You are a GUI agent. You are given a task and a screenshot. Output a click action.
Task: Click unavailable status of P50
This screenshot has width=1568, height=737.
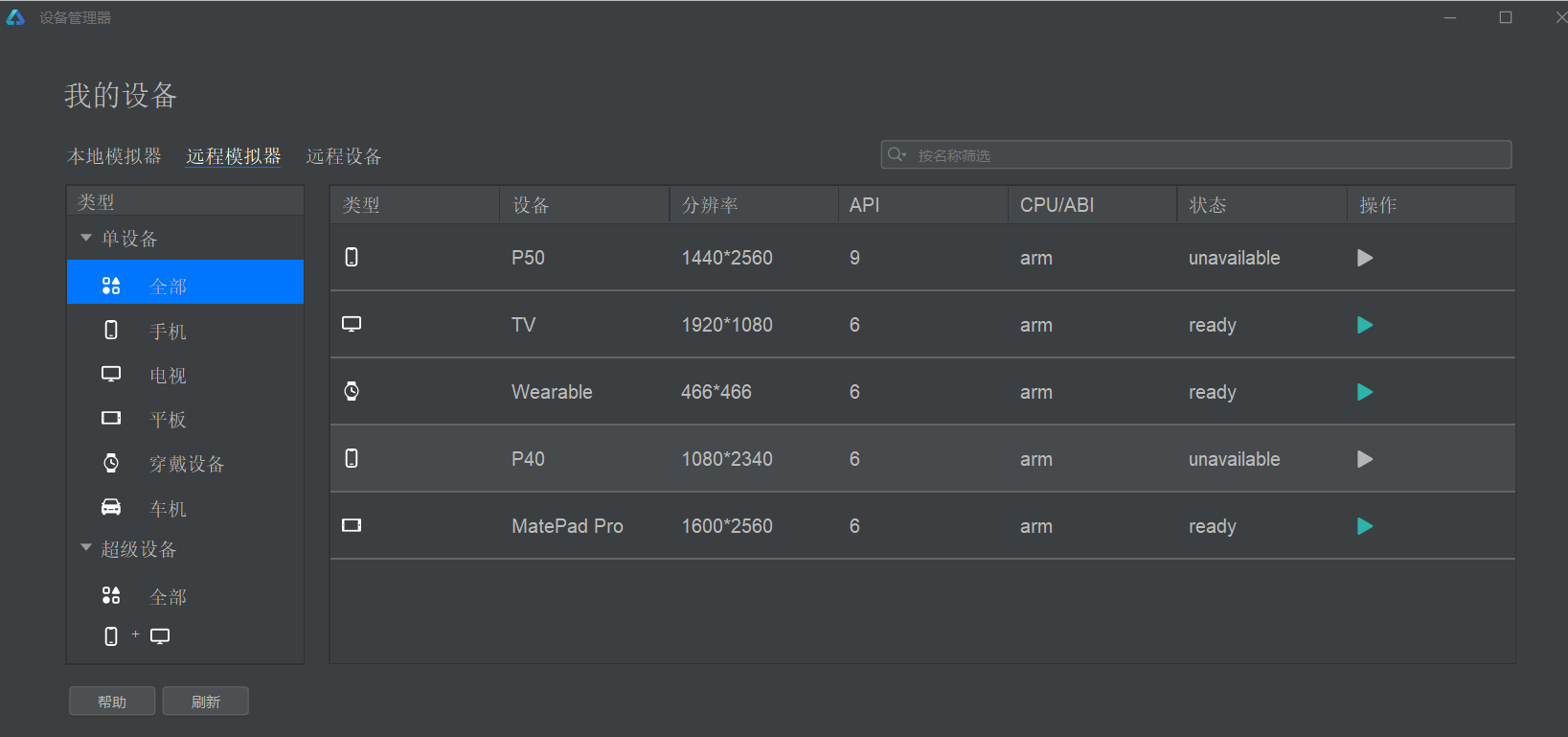1234,258
